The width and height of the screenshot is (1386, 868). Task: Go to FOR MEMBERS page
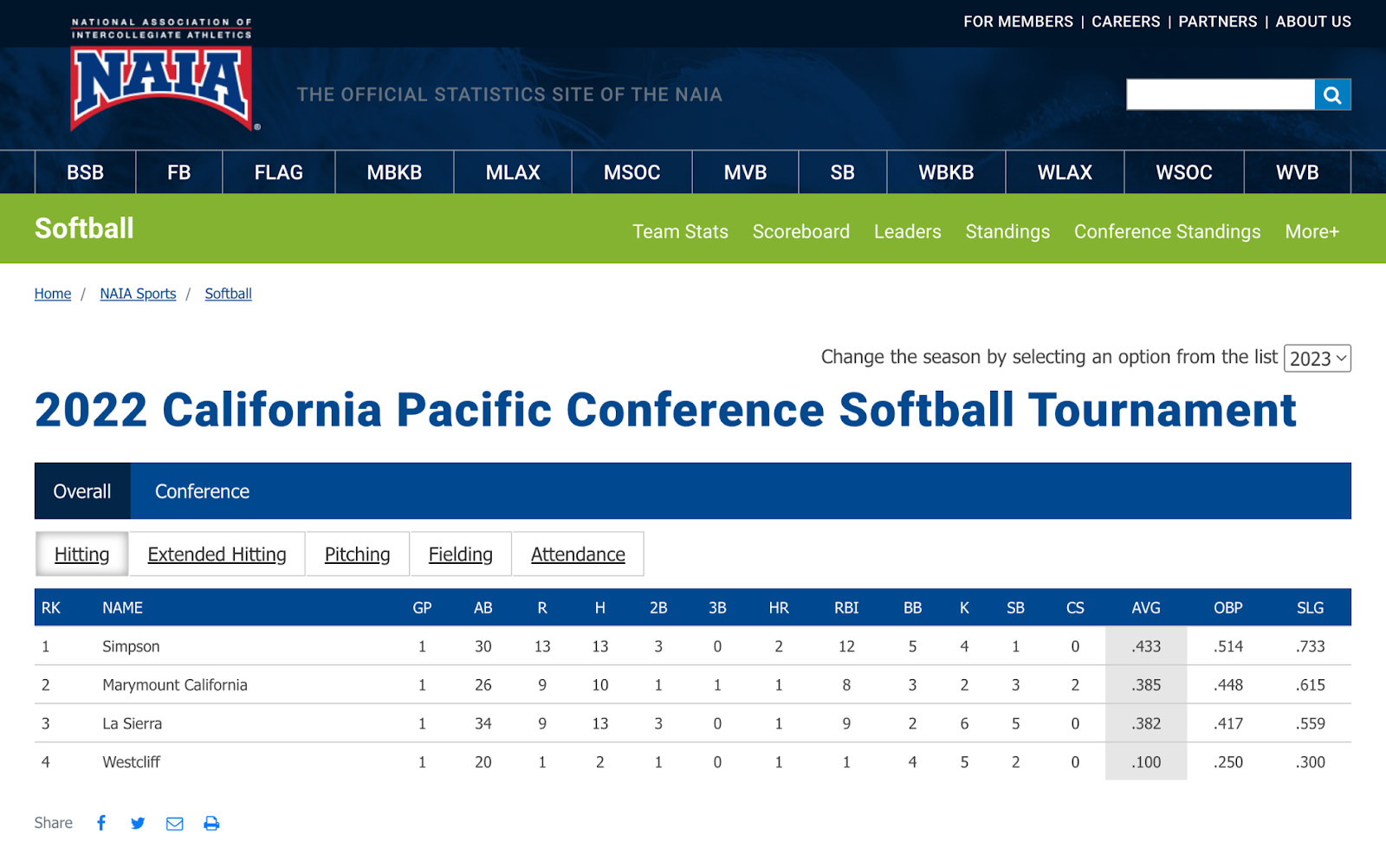[1018, 22]
